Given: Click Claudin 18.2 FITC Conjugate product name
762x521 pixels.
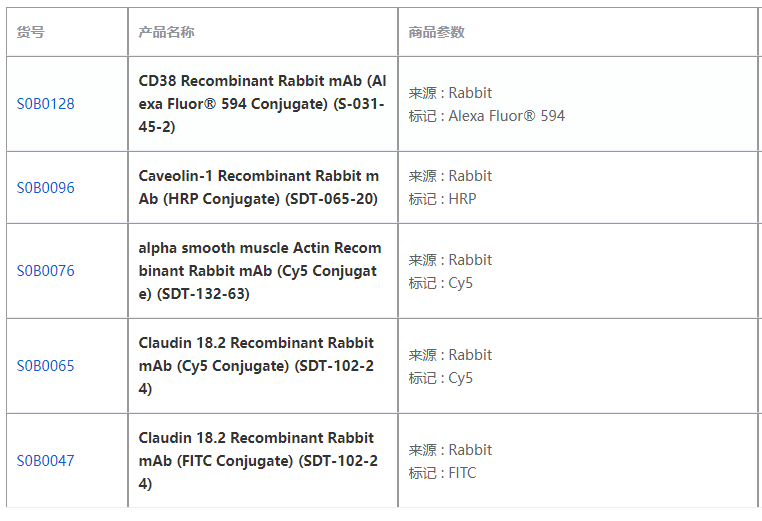Looking at the screenshot, I should (x=256, y=460).
